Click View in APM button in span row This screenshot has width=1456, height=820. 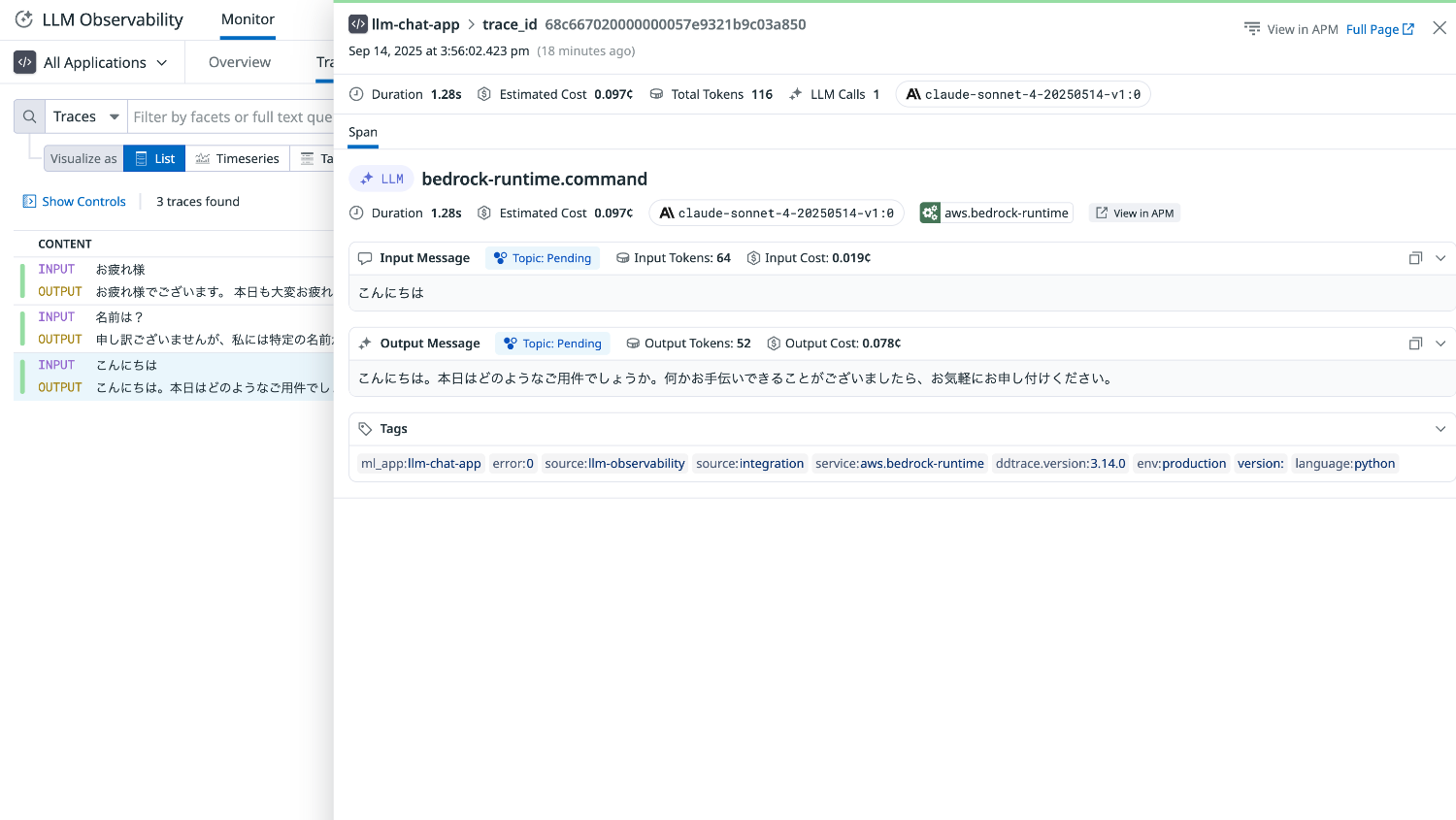tap(1135, 213)
